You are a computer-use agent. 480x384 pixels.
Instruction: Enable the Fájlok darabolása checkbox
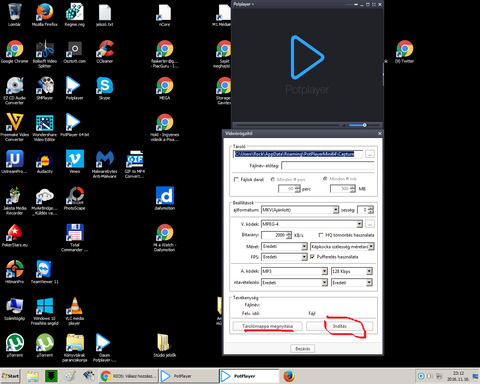[x=236, y=180]
